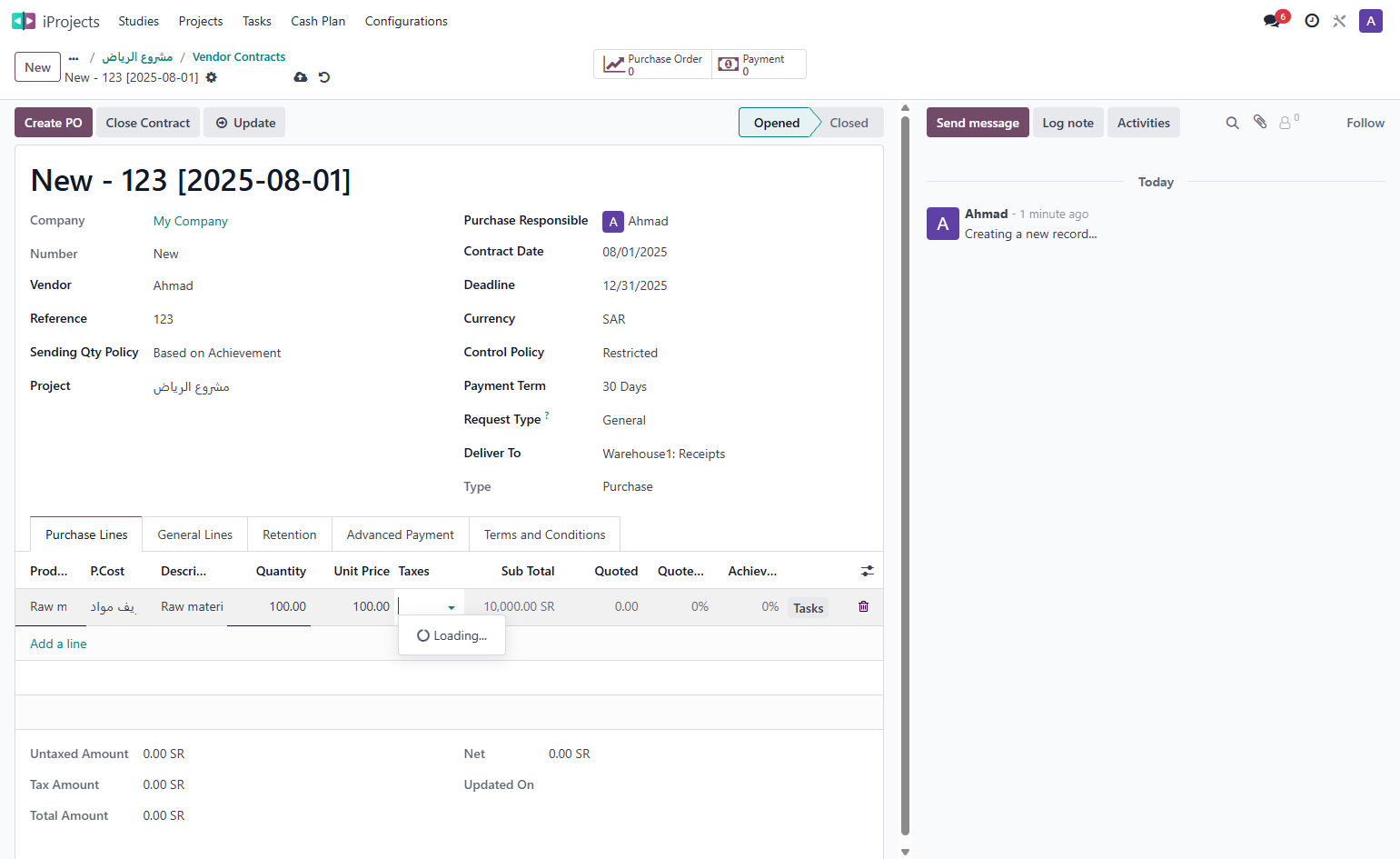Open the Configurations menu
Viewport: 1400px width, 859px height.
point(406,21)
